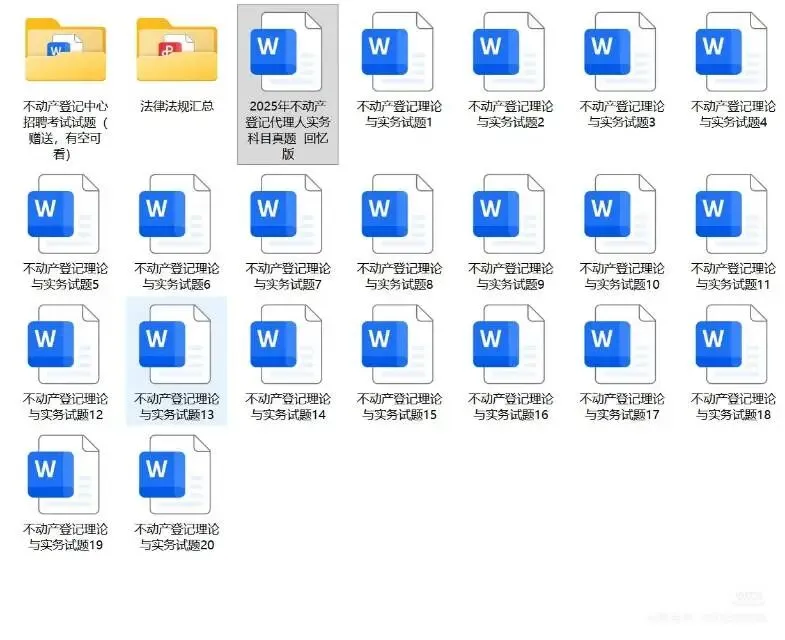Click the label 不动产登记理论与实务试题6
The image size is (785, 640).
(177, 276)
